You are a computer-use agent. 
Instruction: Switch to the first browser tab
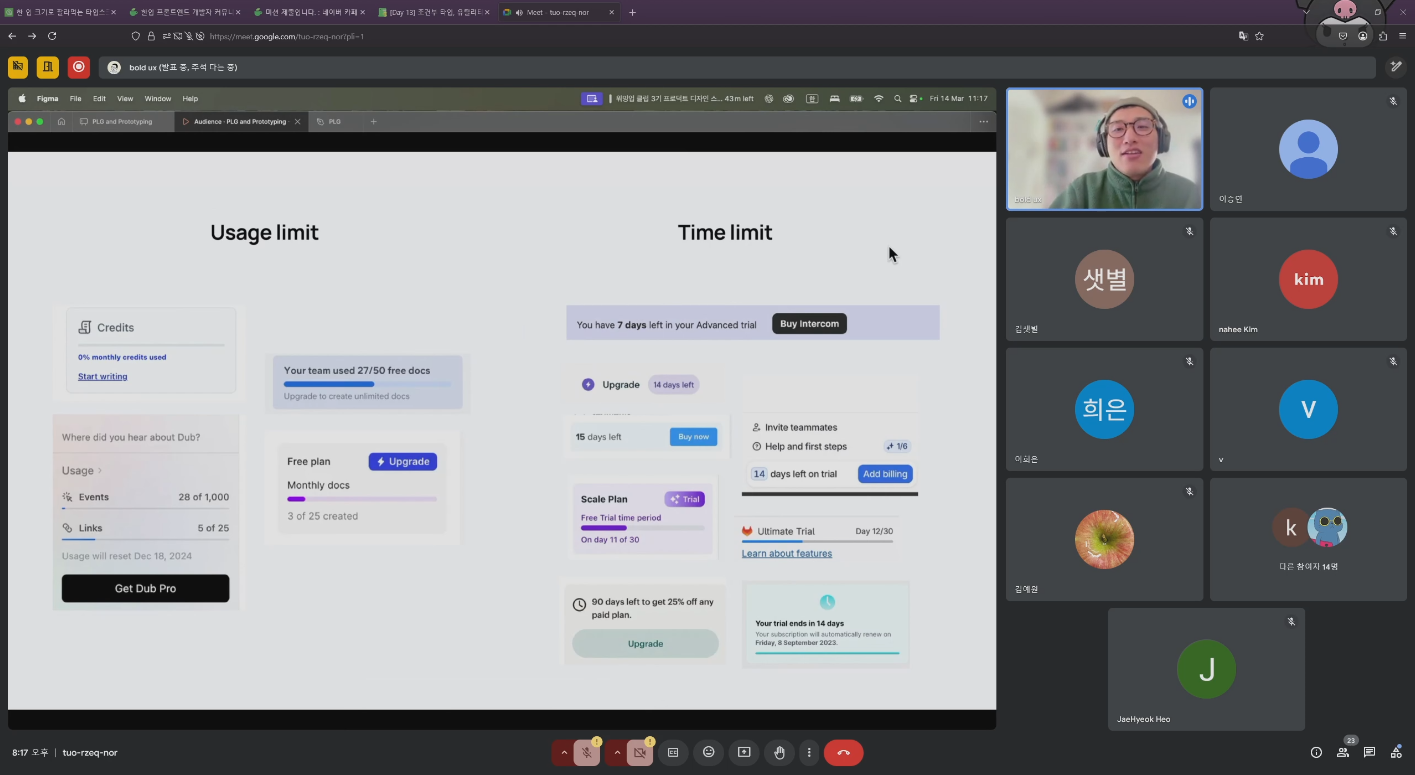click(60, 12)
